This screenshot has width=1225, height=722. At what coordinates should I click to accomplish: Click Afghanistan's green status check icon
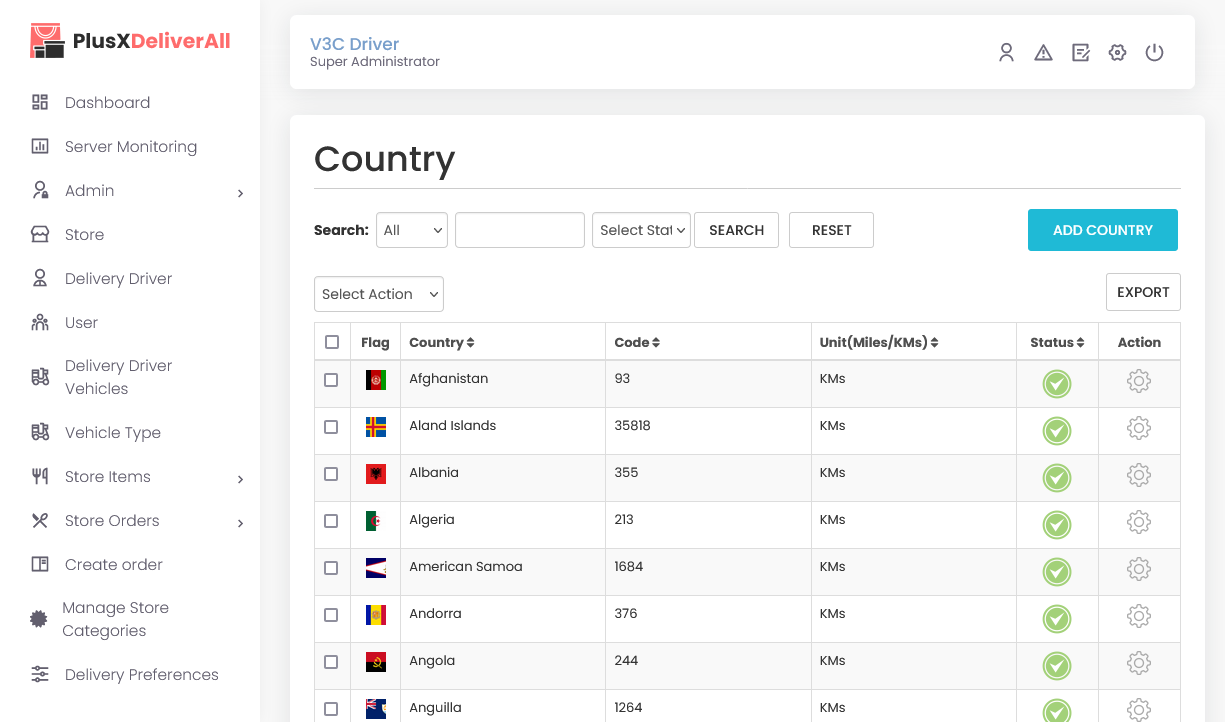(1057, 384)
